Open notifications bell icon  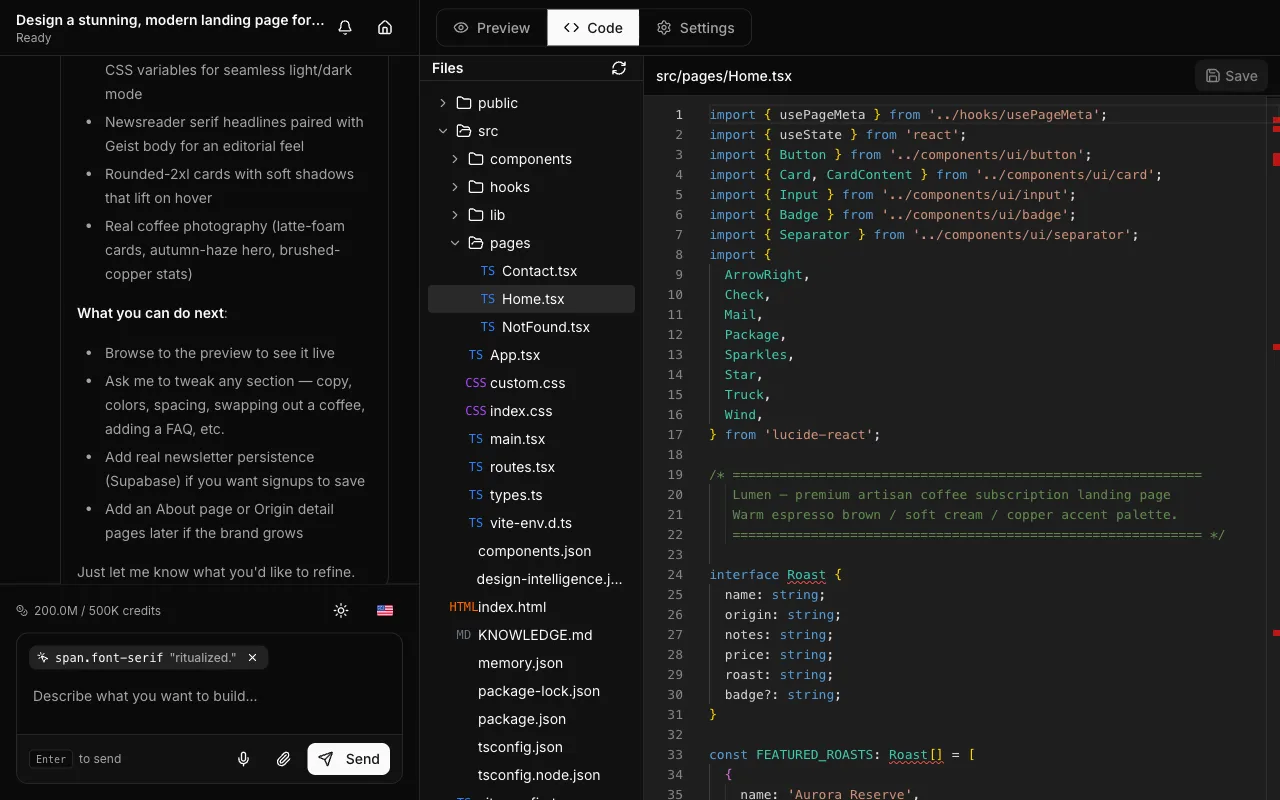(345, 28)
